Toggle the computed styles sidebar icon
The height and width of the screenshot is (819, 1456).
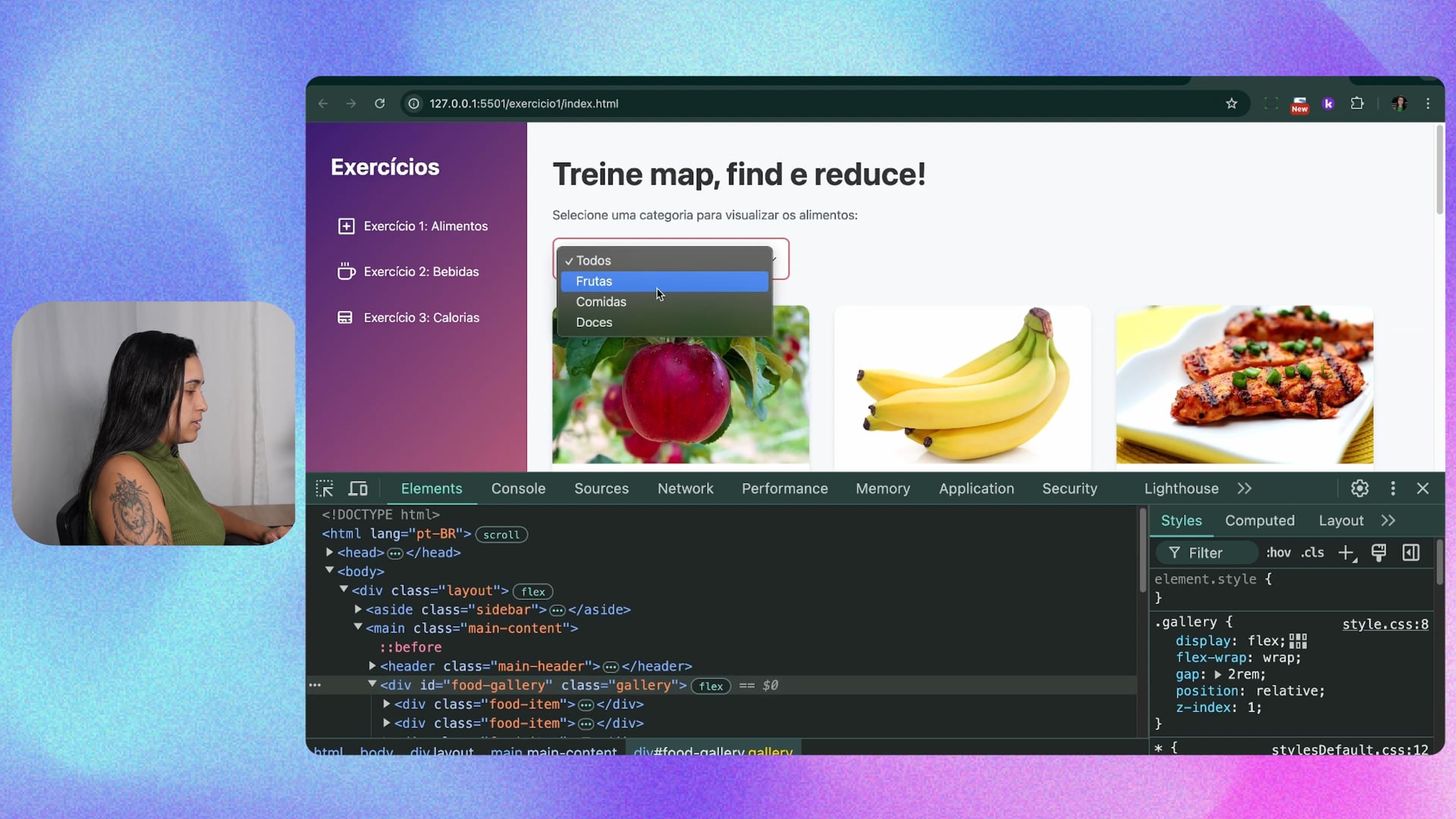click(1410, 553)
